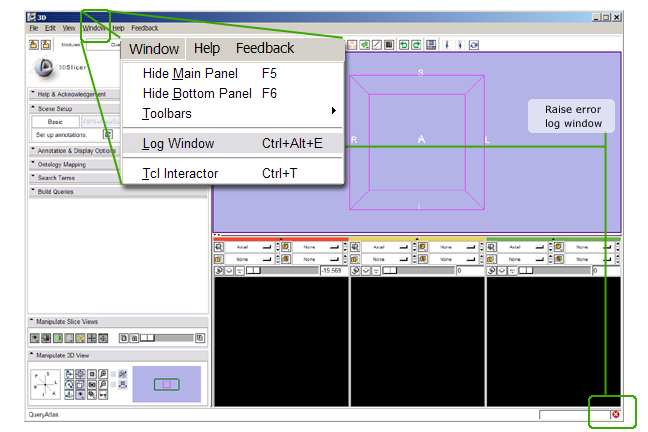This screenshot has width=648, height=432.
Task: Toggle visibility eye in red slice controller
Action: coord(231,270)
